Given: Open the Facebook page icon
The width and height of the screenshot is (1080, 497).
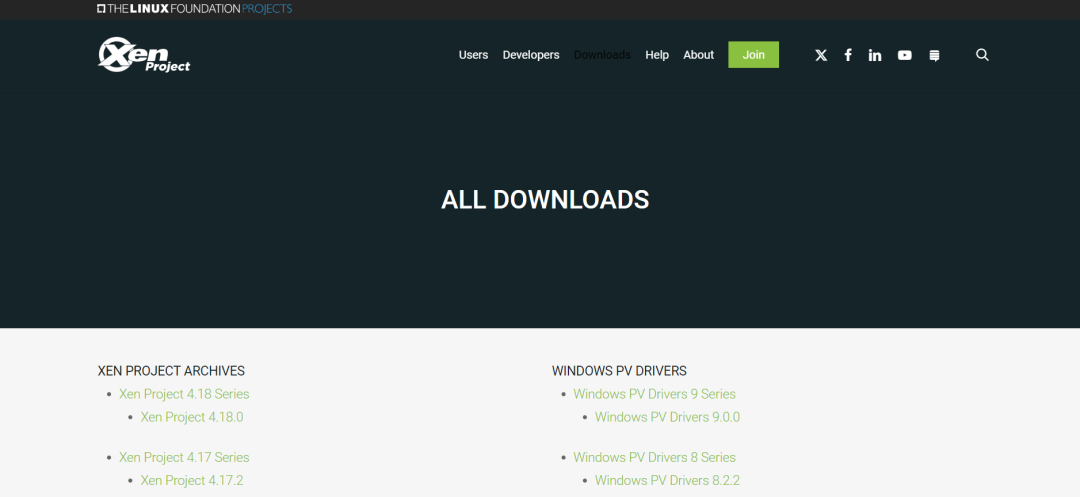Looking at the screenshot, I should (848, 55).
